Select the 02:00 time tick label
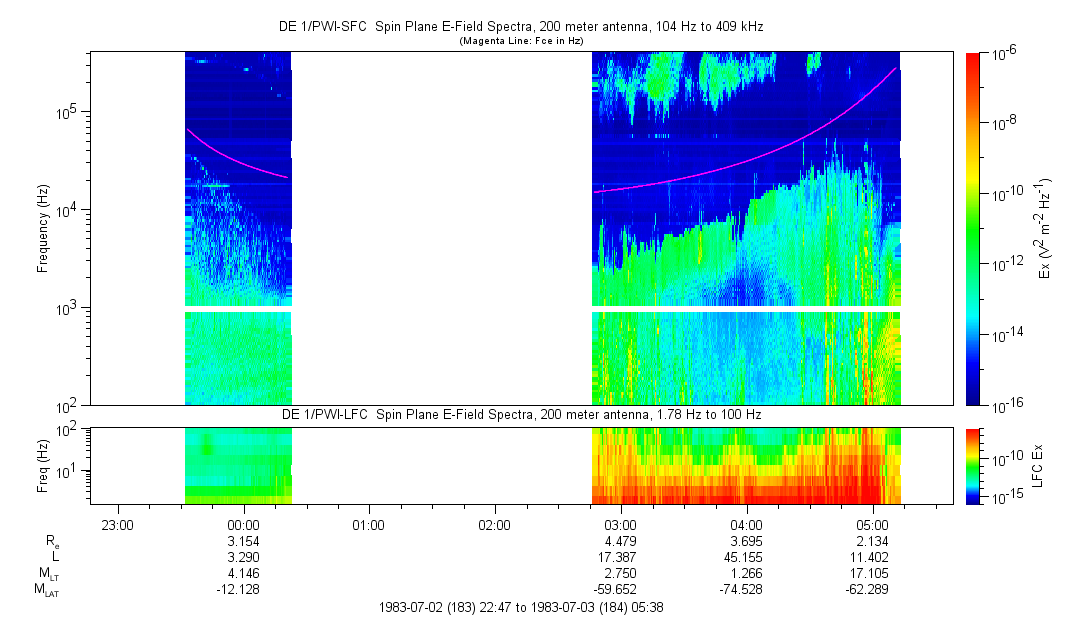 [495, 524]
